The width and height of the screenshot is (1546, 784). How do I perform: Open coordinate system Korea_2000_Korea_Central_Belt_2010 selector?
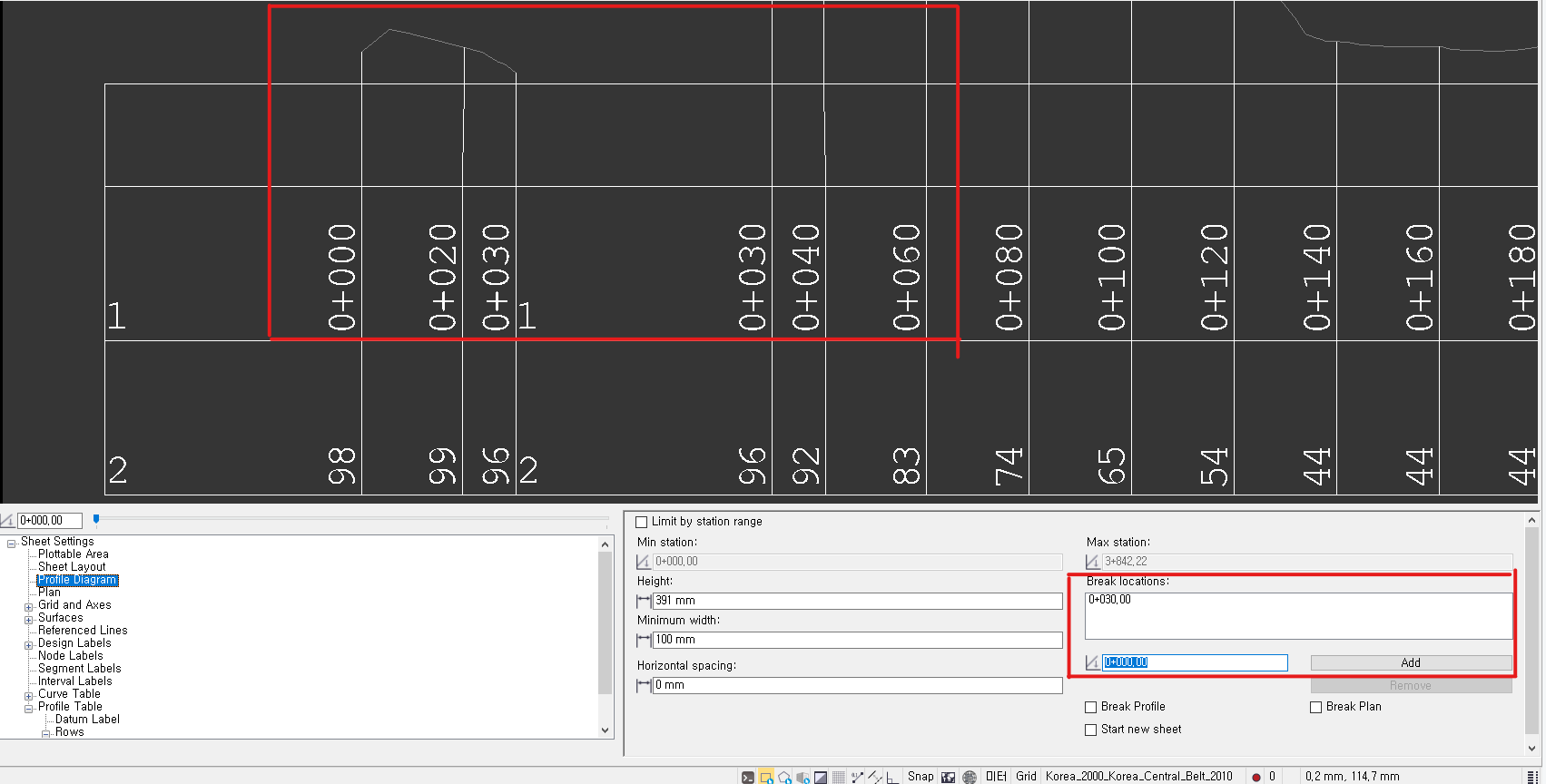(x=1138, y=777)
